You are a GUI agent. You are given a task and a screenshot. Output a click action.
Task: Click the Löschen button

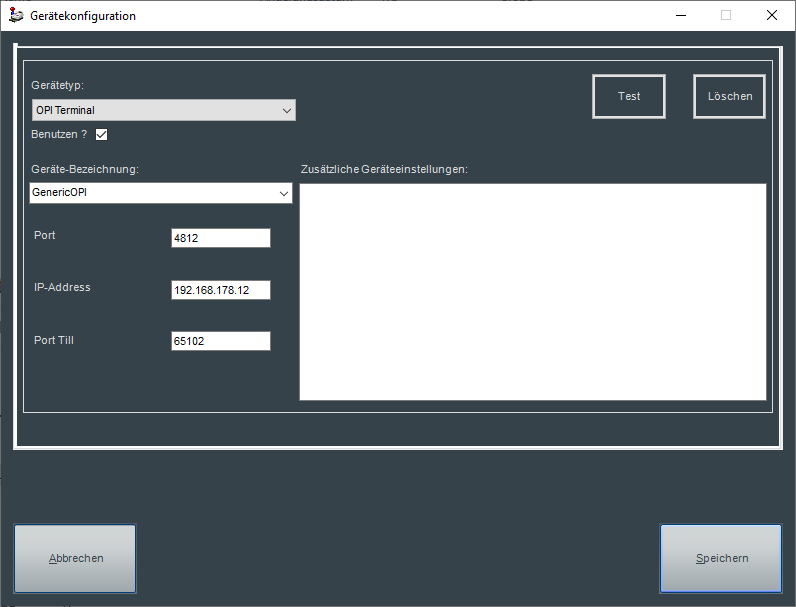point(729,97)
